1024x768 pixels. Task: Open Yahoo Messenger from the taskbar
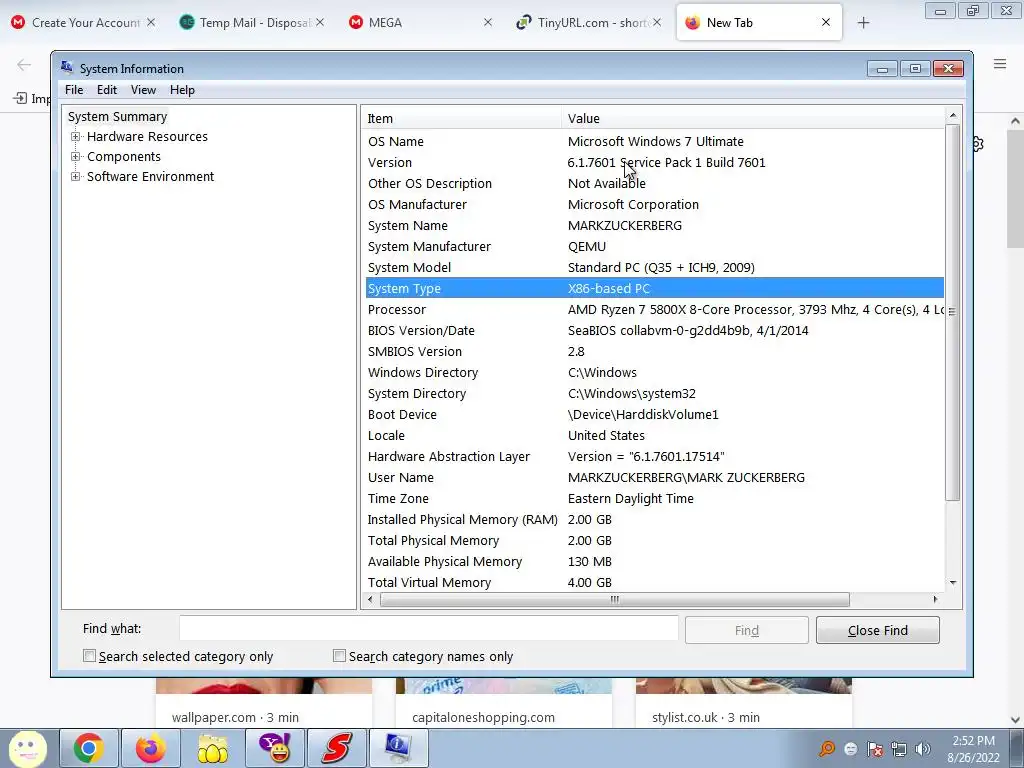(274, 748)
